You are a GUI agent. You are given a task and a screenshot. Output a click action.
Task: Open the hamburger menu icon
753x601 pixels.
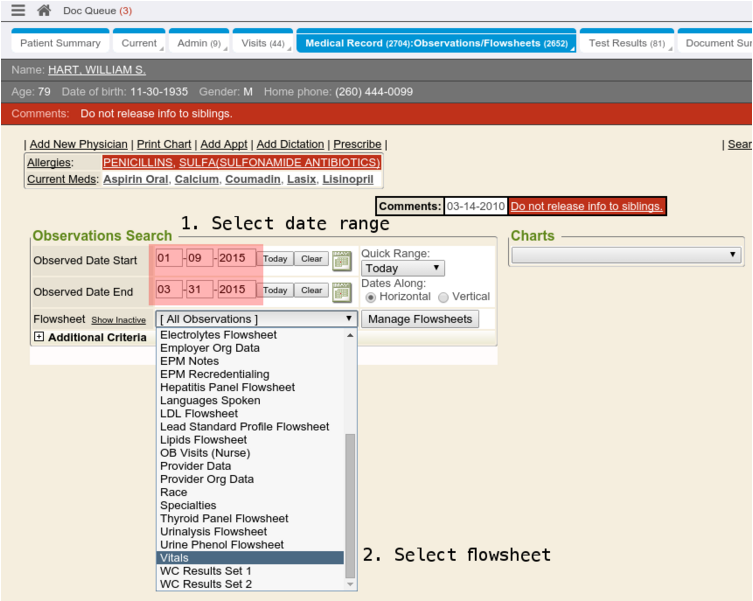pos(18,11)
